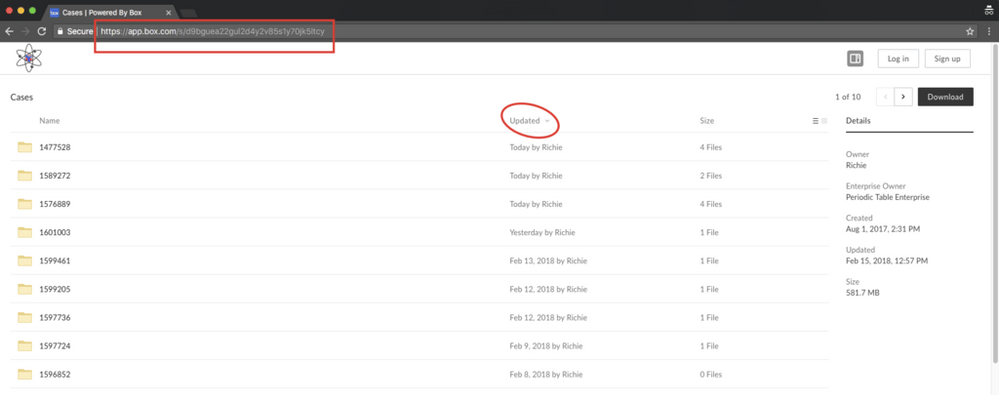Bookmark page with star icon

(x=970, y=31)
